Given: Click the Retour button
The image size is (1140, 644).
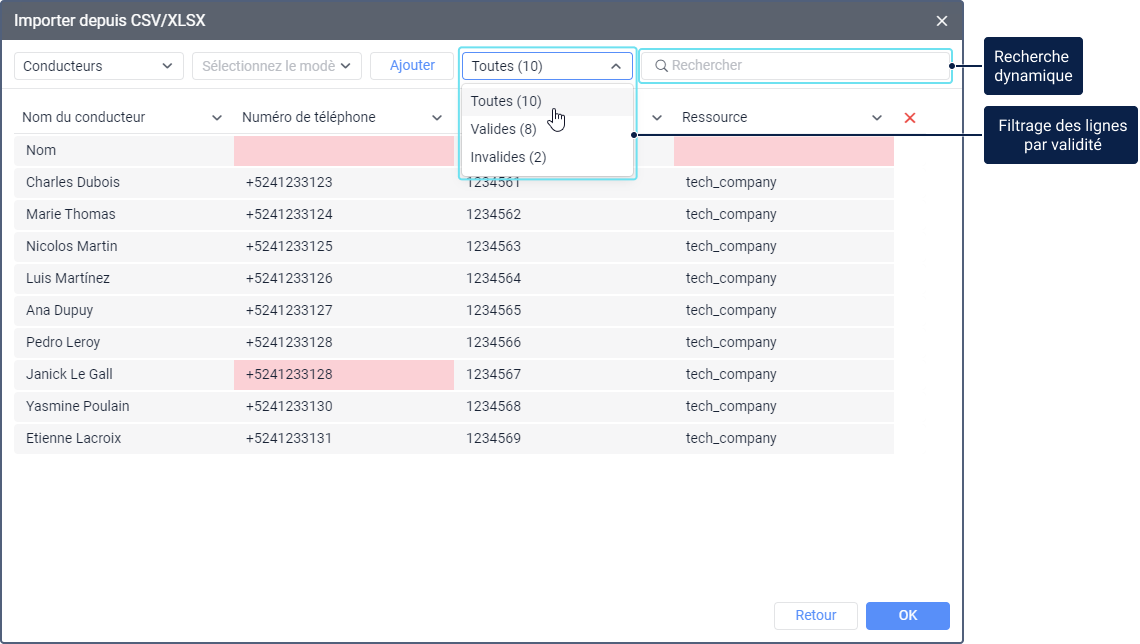Looking at the screenshot, I should click(816, 616).
